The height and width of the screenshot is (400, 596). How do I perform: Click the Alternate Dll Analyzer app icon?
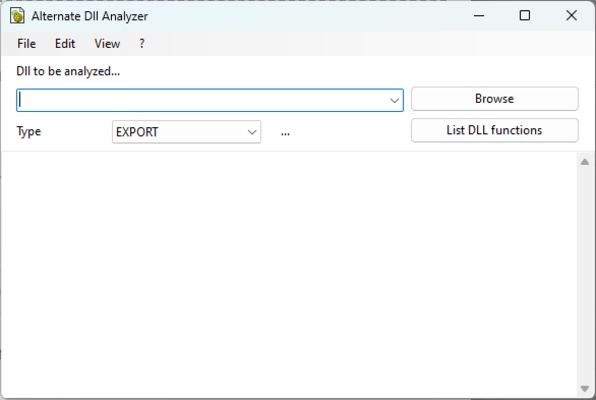(x=17, y=16)
